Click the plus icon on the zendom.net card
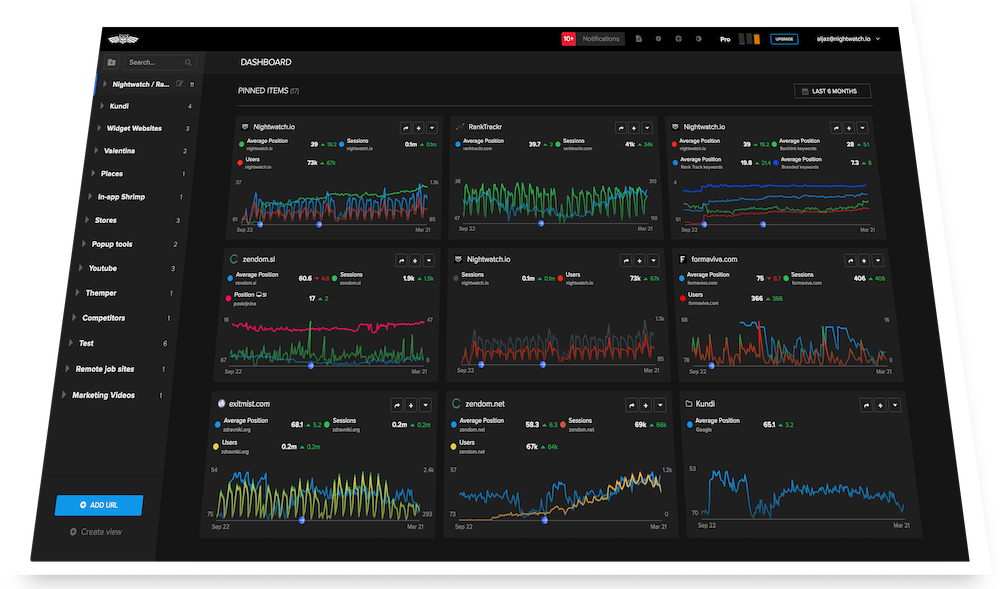This screenshot has width=1000, height=589. tap(645, 405)
